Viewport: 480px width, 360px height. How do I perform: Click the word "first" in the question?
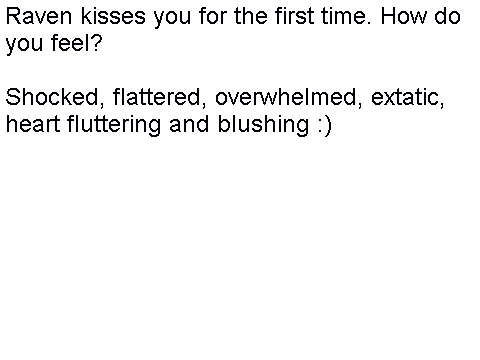295,16
